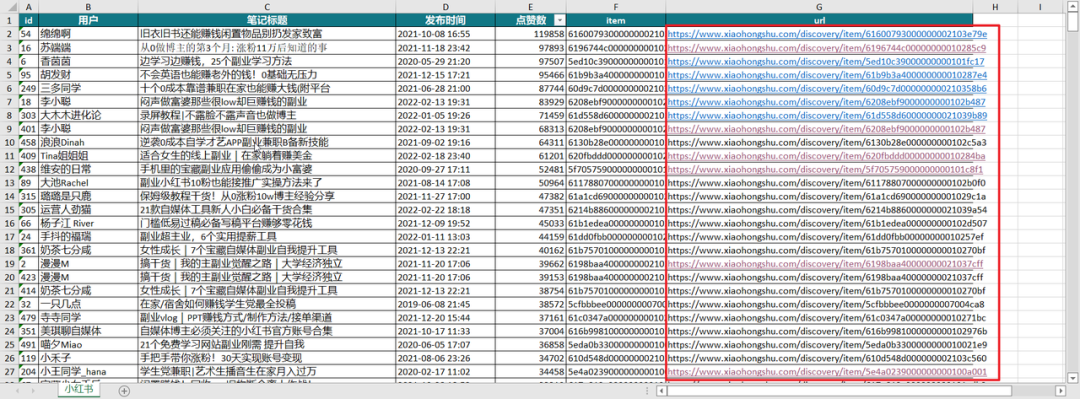The height and width of the screenshot is (399, 1080).
Task: Select title 手机里的宝藏副业应用偷偷成为小富婆
Action: tap(267, 169)
